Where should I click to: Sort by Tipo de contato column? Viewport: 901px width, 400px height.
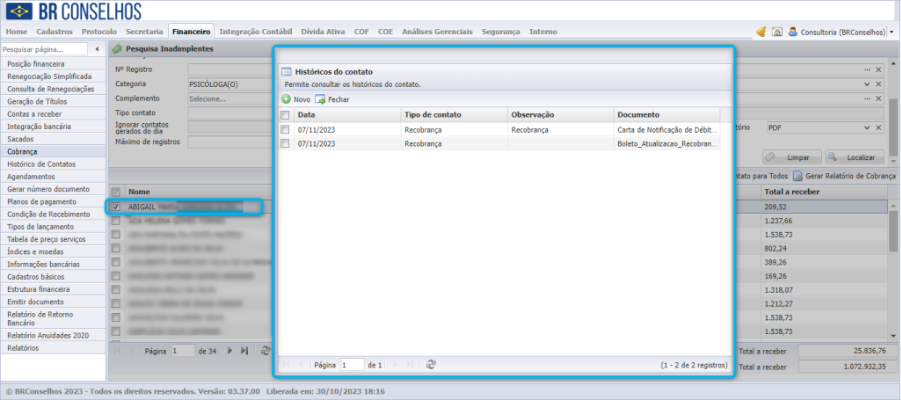454,115
